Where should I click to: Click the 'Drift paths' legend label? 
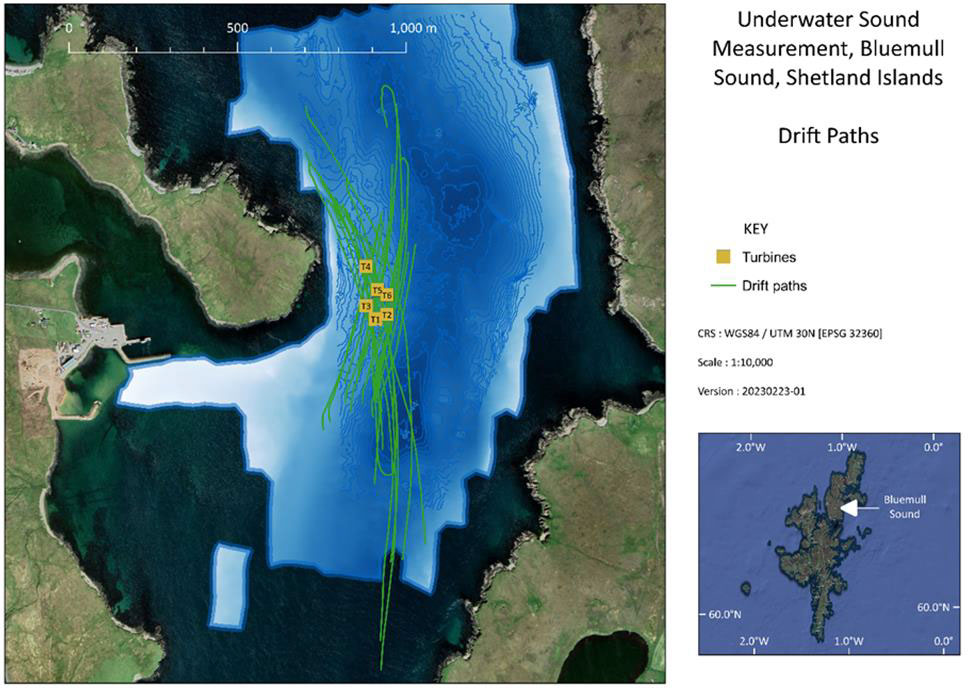click(x=774, y=286)
